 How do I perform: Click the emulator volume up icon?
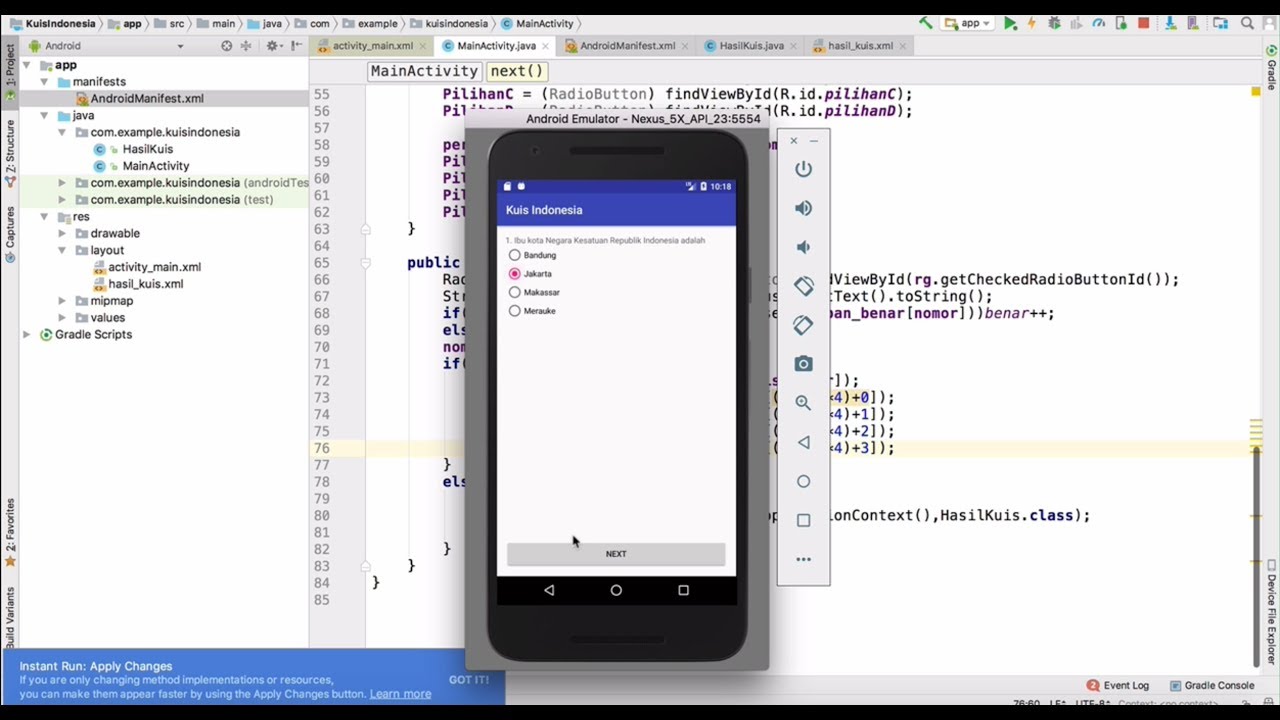(x=803, y=208)
